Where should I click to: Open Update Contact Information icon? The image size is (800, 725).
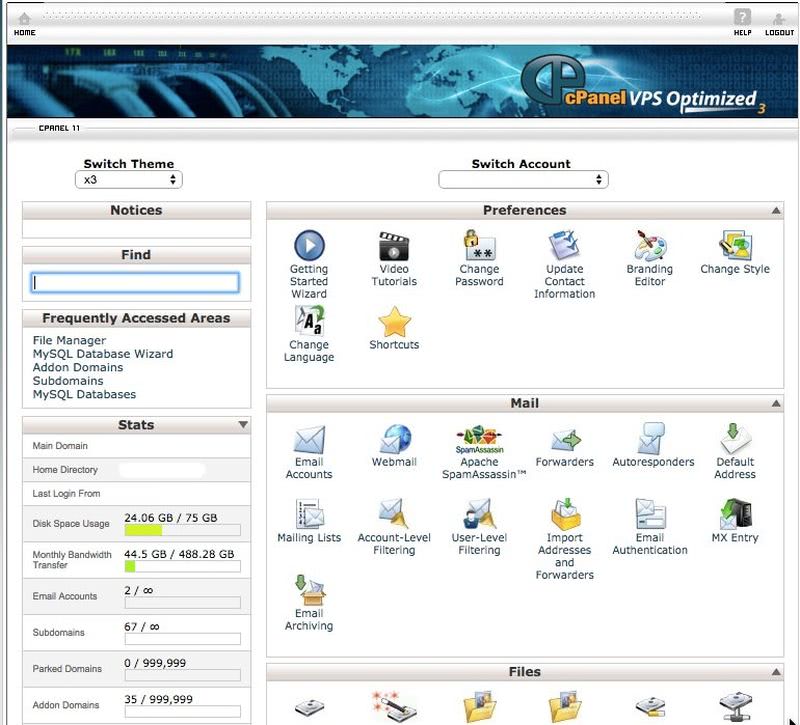click(x=564, y=245)
